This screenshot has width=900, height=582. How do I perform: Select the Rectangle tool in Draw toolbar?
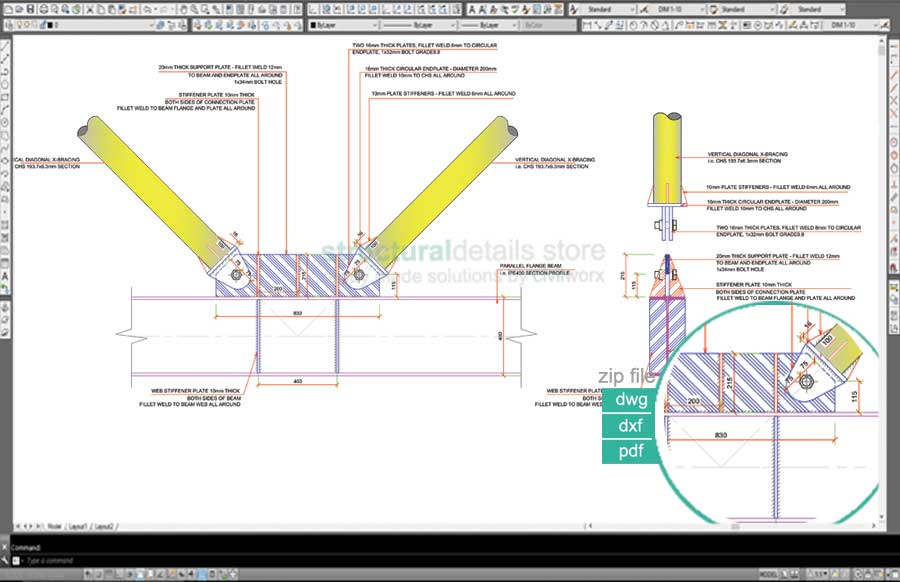click(5, 98)
